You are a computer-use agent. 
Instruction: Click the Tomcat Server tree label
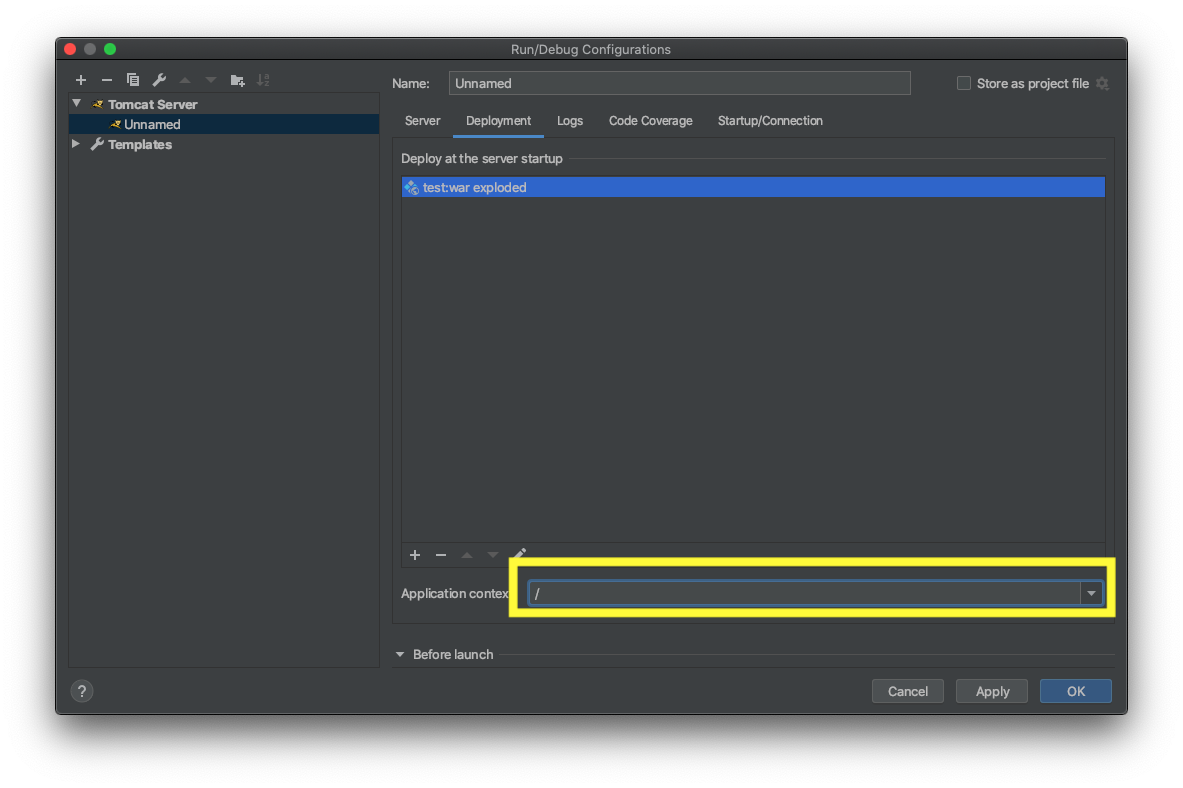(152, 104)
